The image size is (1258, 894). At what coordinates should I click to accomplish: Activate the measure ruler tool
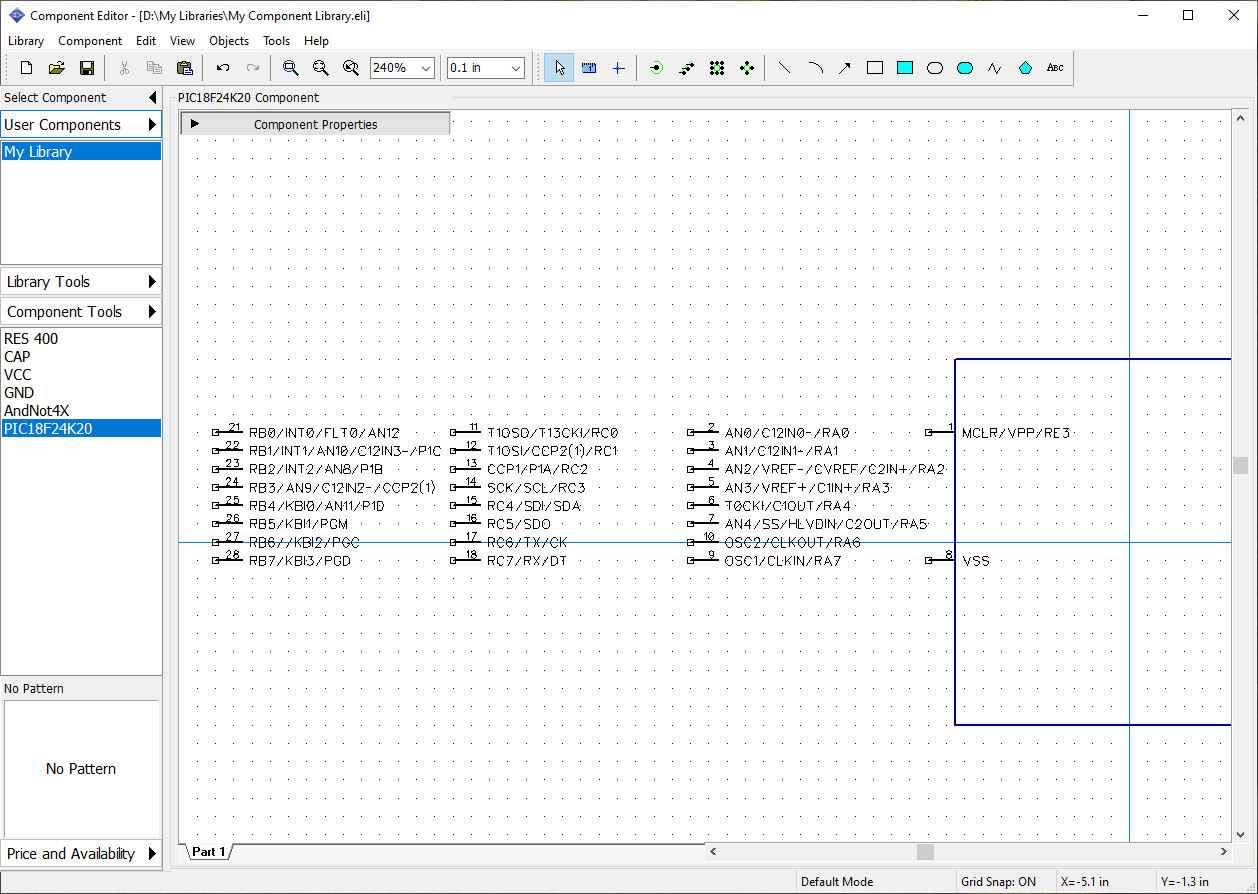click(589, 68)
